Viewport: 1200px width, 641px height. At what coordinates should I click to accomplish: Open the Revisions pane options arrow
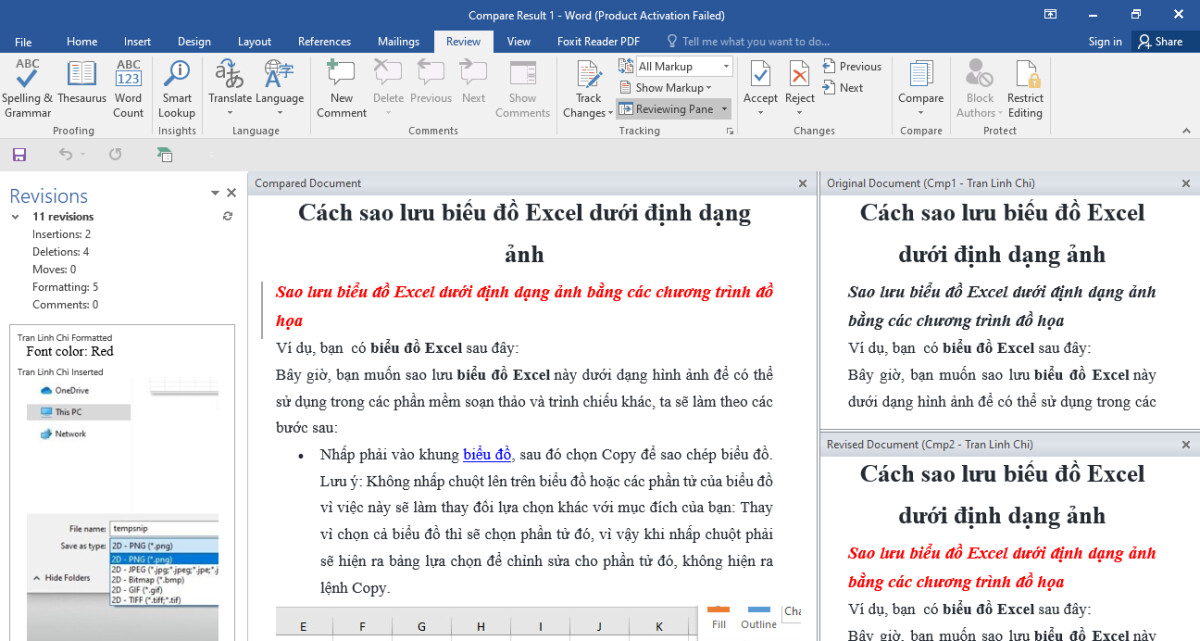click(214, 193)
